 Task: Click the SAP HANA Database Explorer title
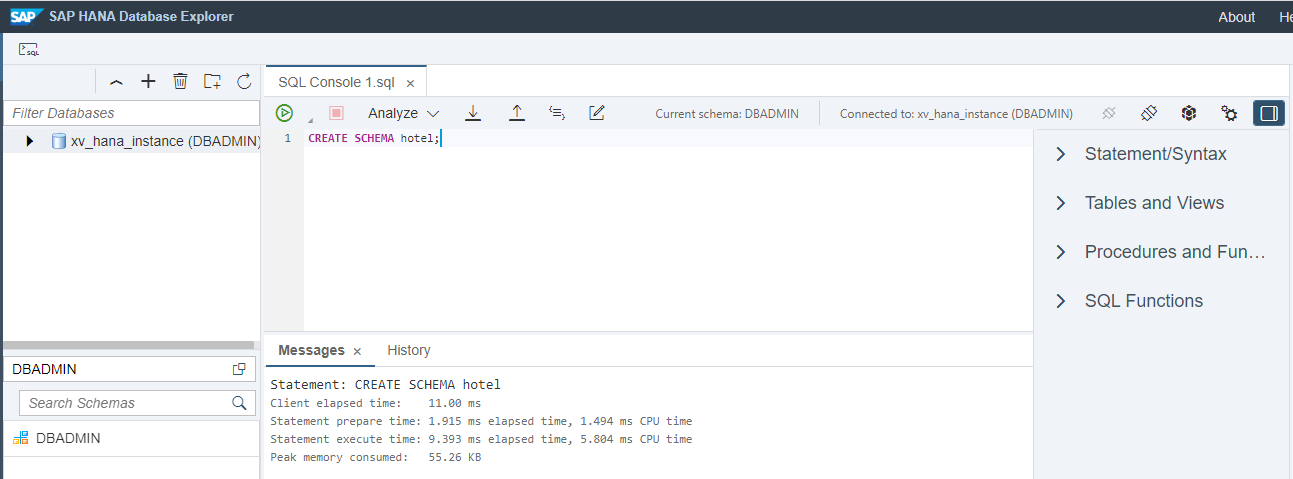point(140,16)
